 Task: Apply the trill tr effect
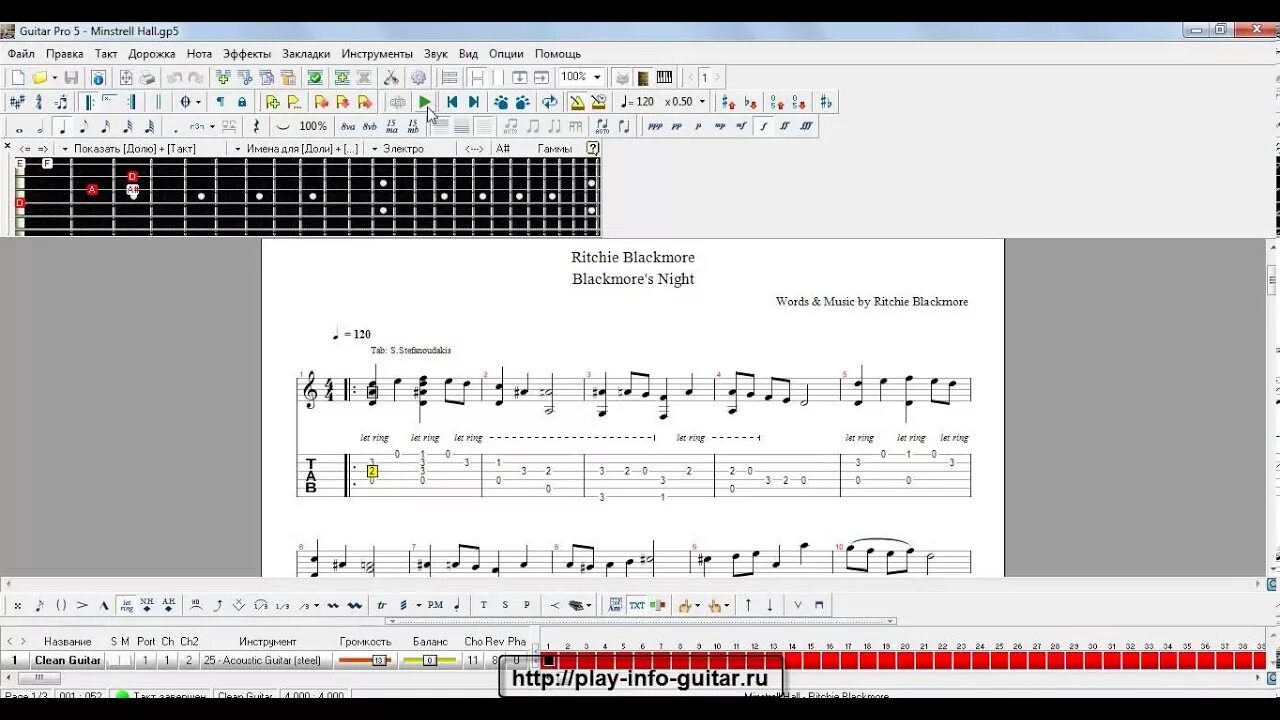(x=382, y=605)
